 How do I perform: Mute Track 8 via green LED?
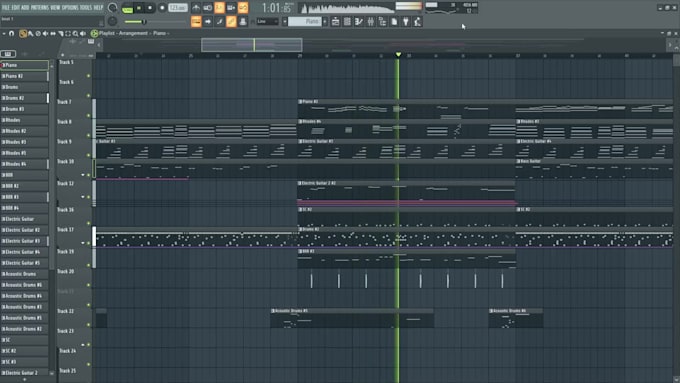[x=88, y=135]
